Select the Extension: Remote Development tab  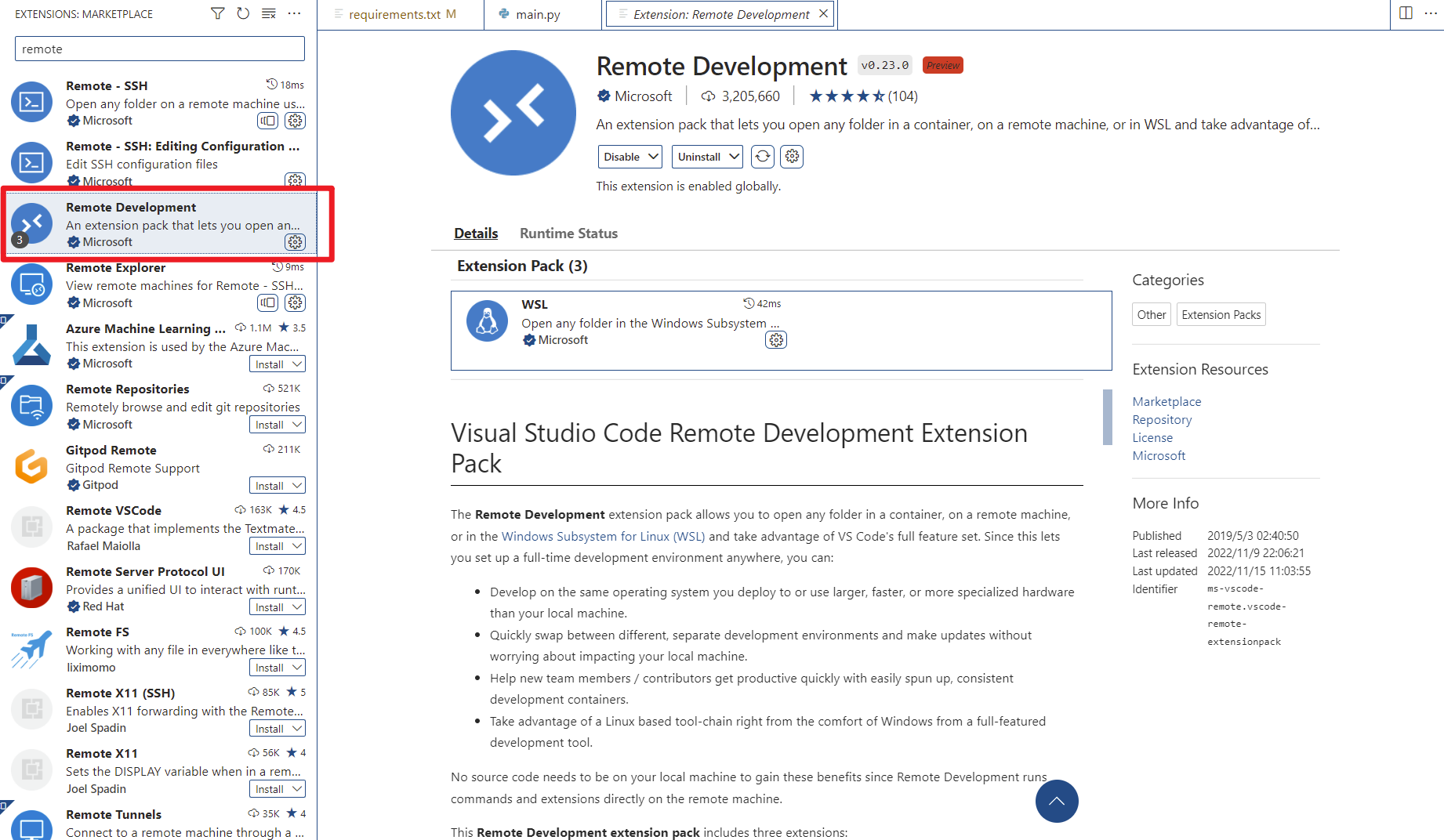tap(720, 14)
